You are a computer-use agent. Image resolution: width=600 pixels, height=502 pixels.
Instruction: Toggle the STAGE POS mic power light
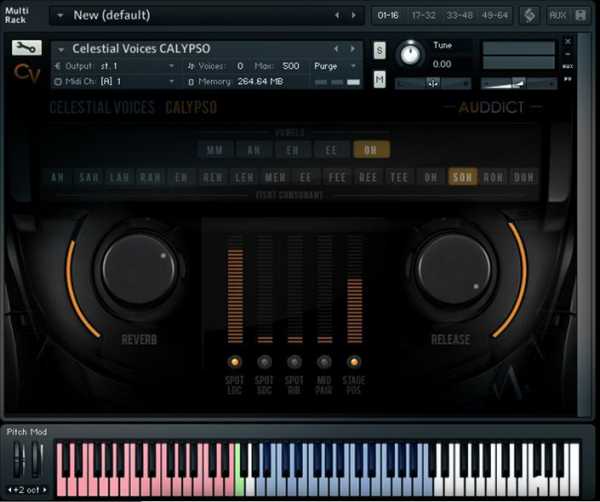[354, 362]
